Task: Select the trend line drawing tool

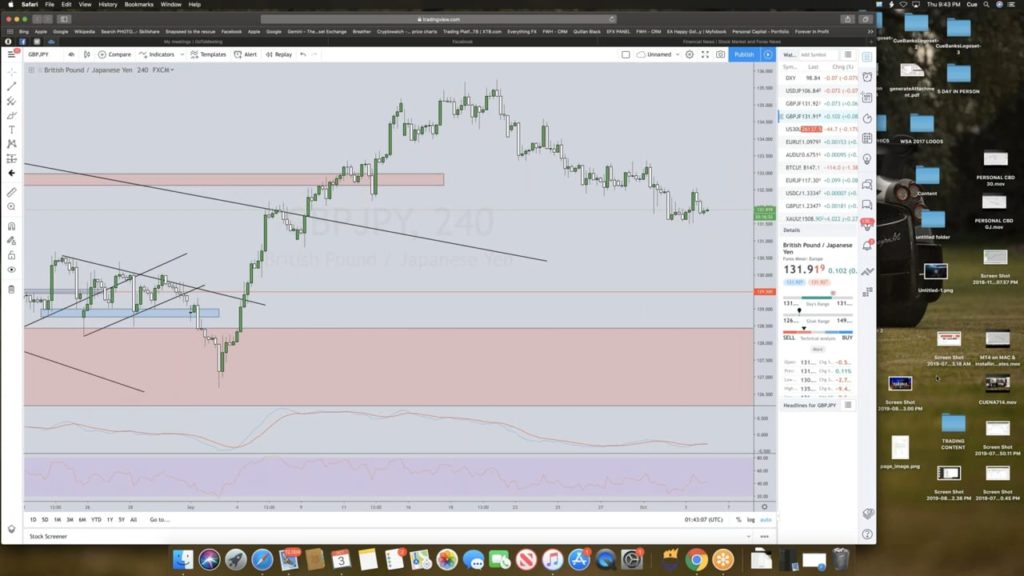Action: point(12,86)
